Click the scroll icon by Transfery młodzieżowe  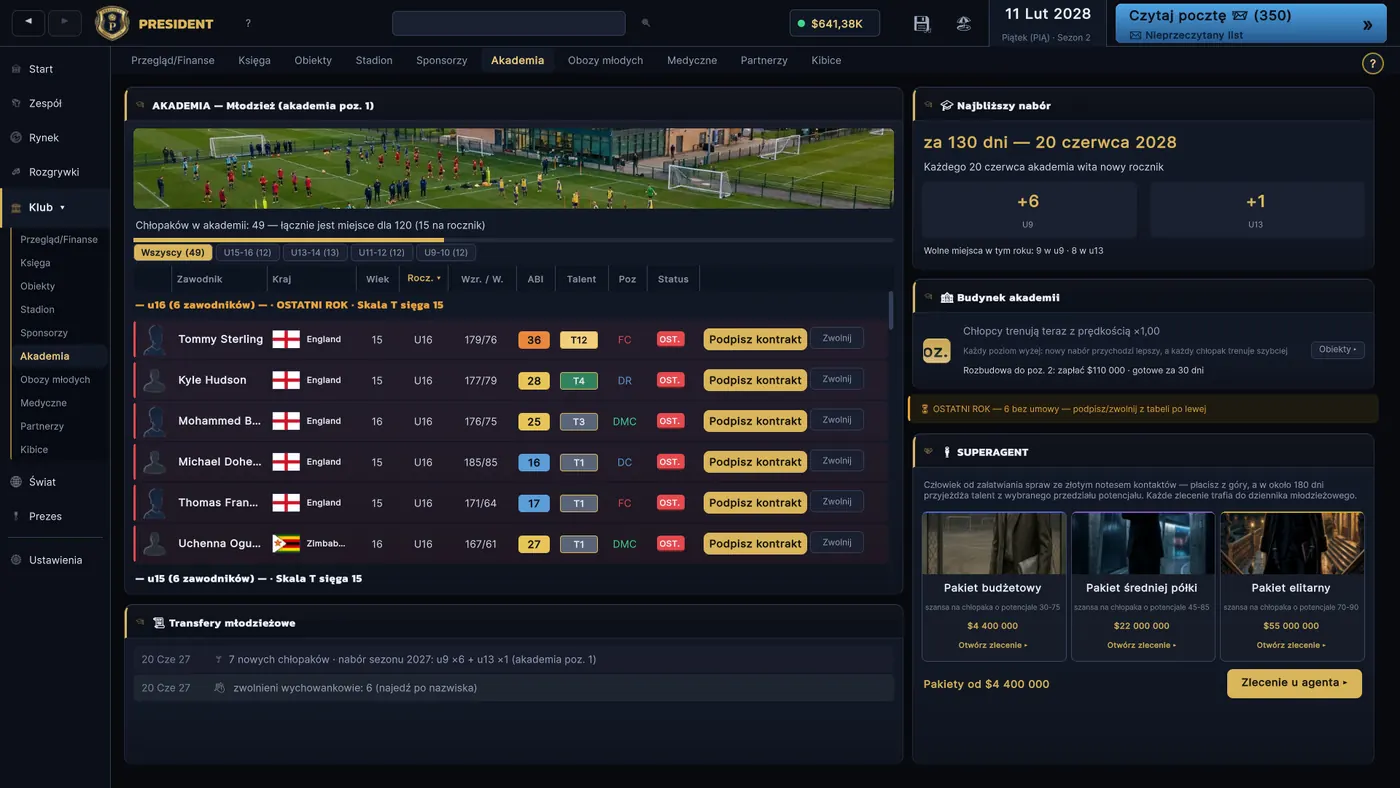pyautogui.click(x=158, y=623)
